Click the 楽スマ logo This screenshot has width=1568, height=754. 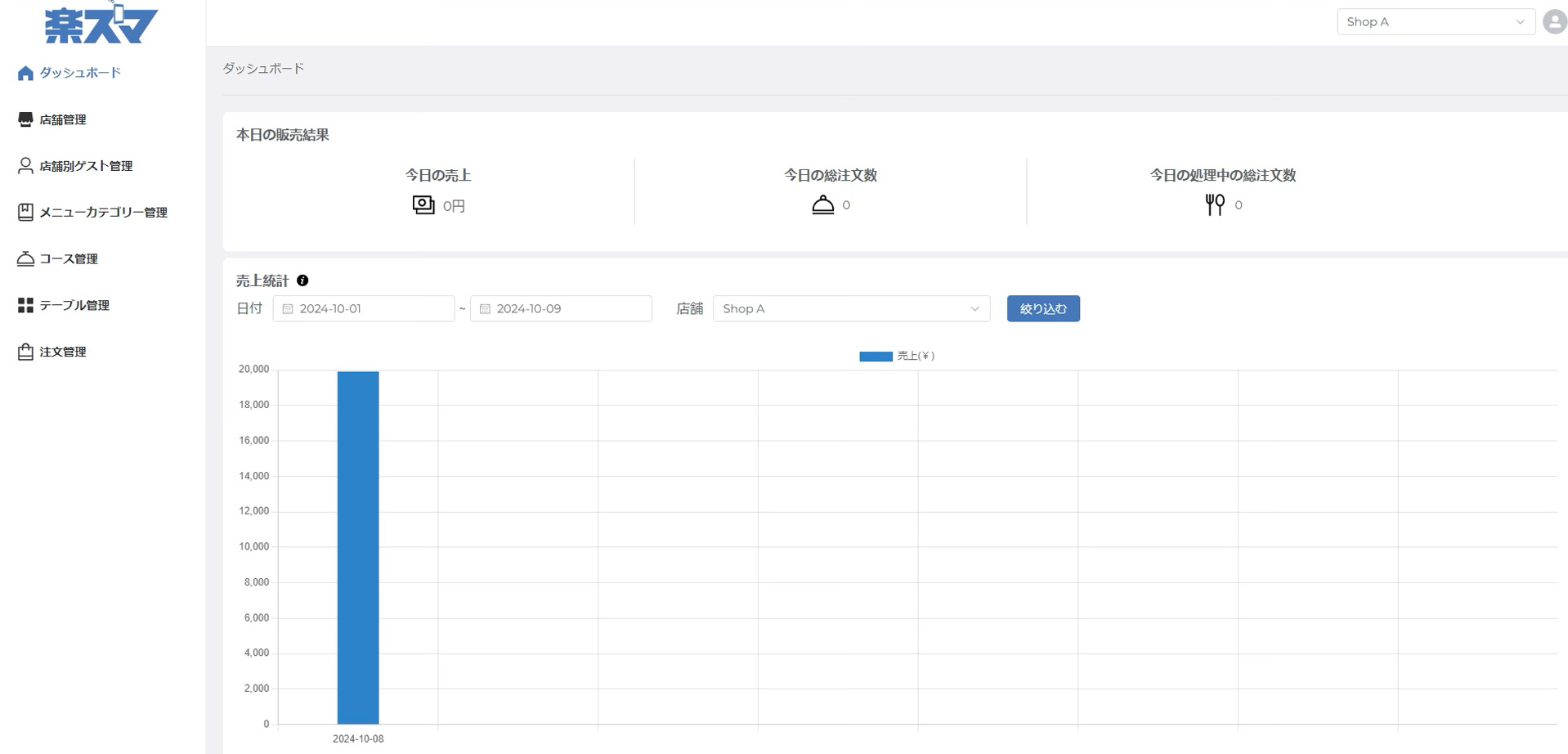[x=101, y=25]
